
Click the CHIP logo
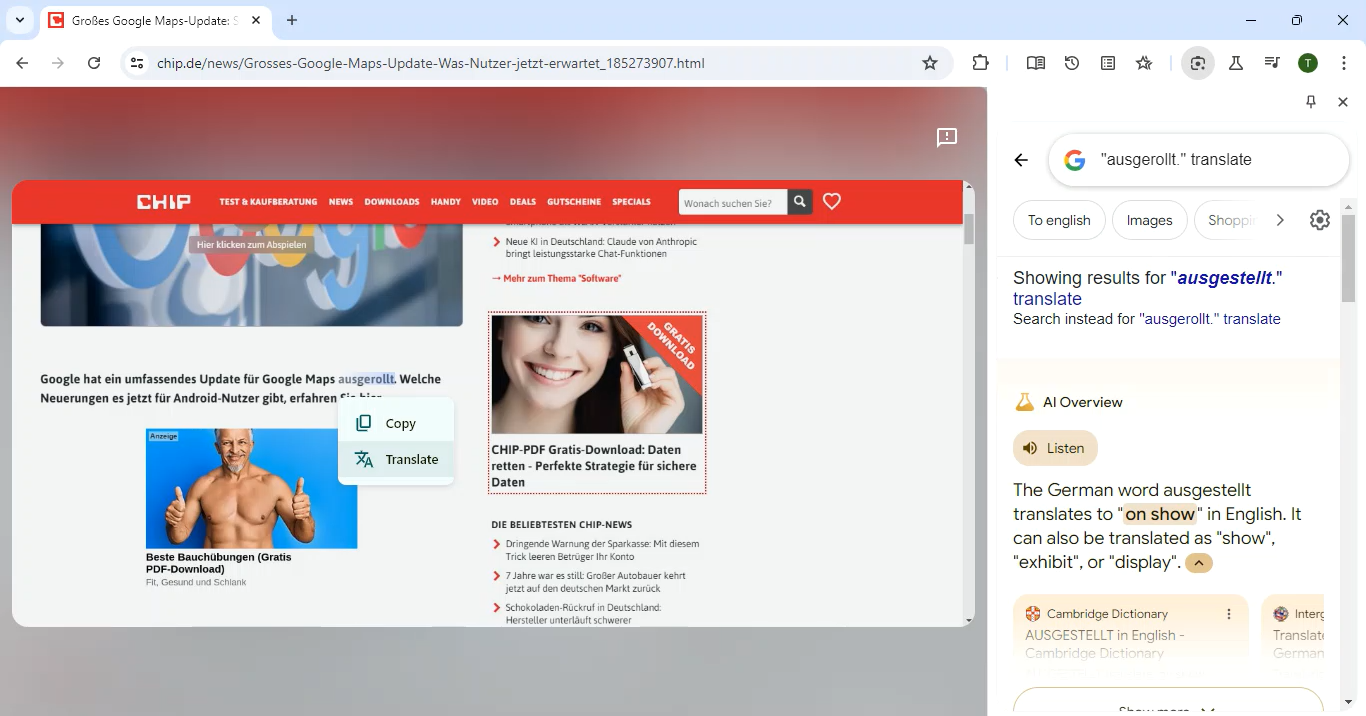point(164,202)
